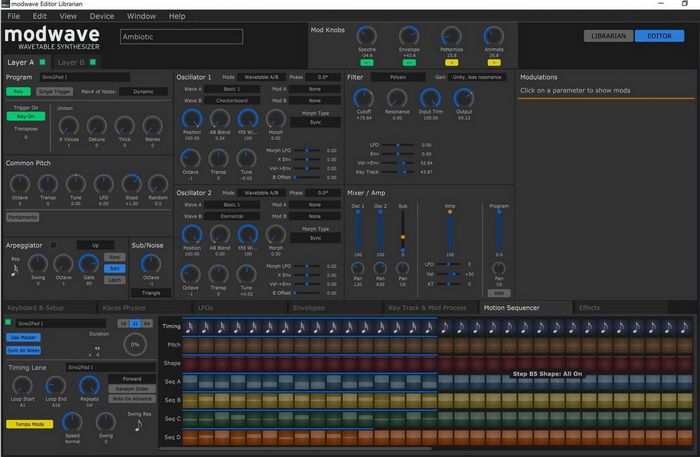This screenshot has width=700, height=457.
Task: Click the Filter Resonance knob
Action: pyautogui.click(x=397, y=98)
